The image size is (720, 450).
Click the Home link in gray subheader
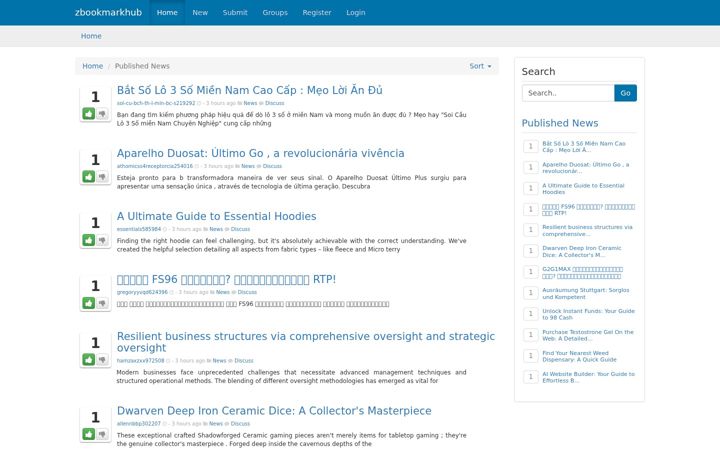click(91, 36)
